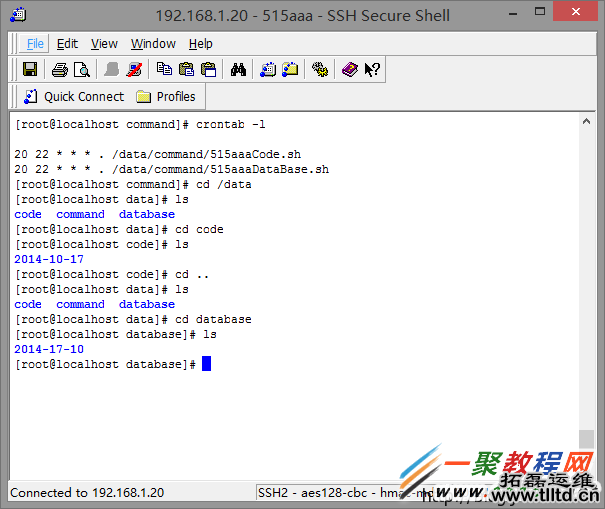Open Print Preview from the toolbar
605x509 pixels.
point(81,69)
